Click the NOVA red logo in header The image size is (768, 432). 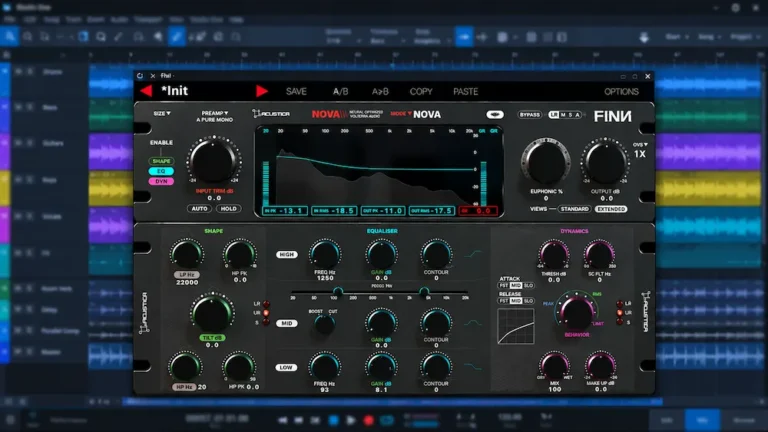(329, 114)
